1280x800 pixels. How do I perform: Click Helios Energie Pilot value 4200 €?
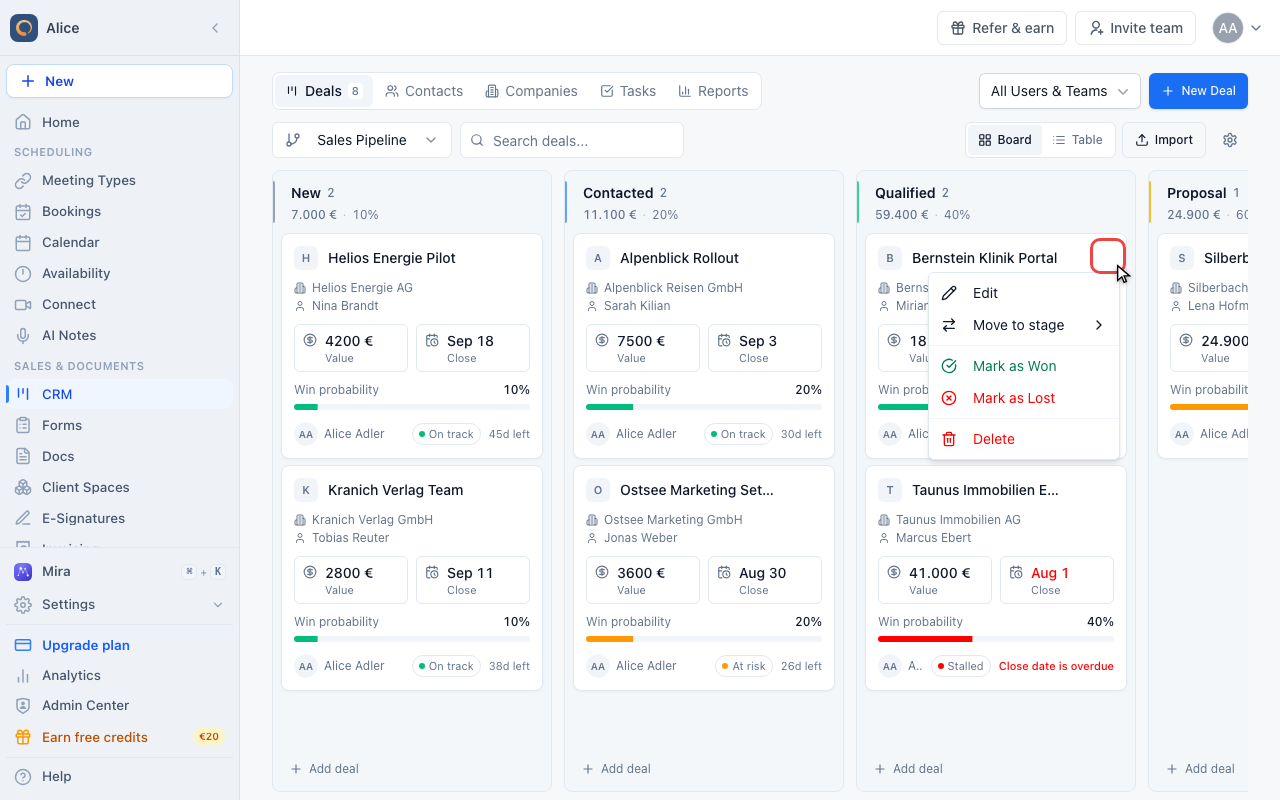(351, 348)
